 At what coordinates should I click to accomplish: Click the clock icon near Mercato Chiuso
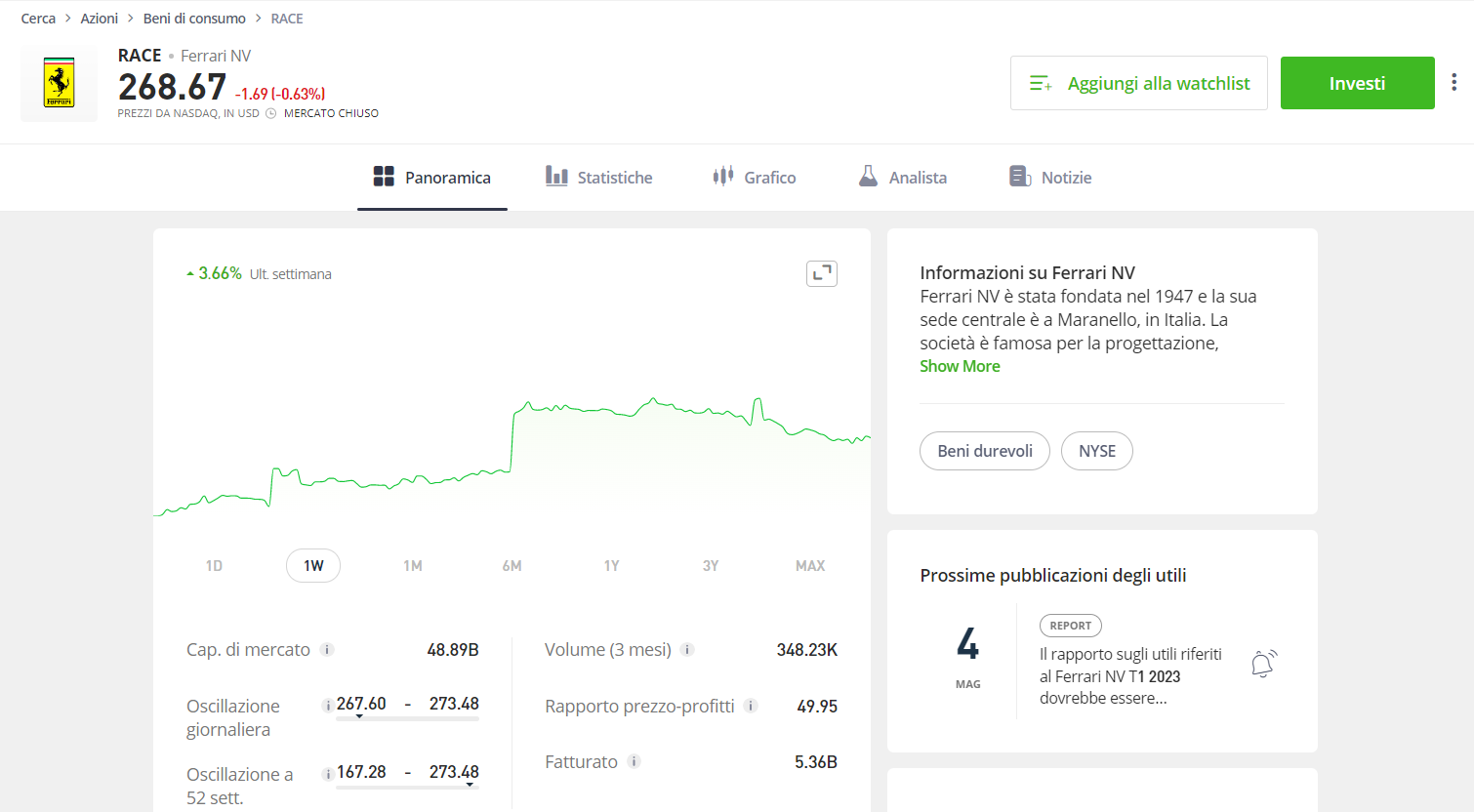click(x=271, y=113)
